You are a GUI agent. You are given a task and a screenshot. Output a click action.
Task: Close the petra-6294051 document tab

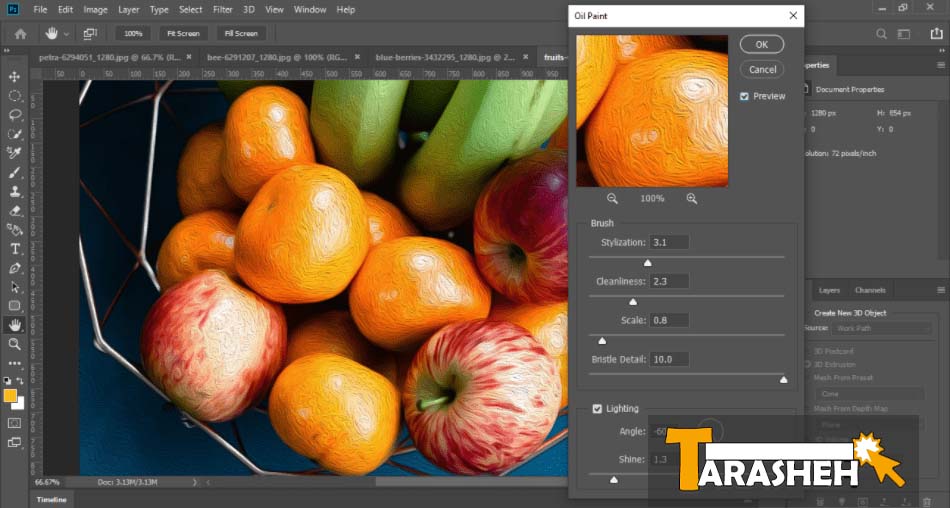pyautogui.click(x=189, y=57)
